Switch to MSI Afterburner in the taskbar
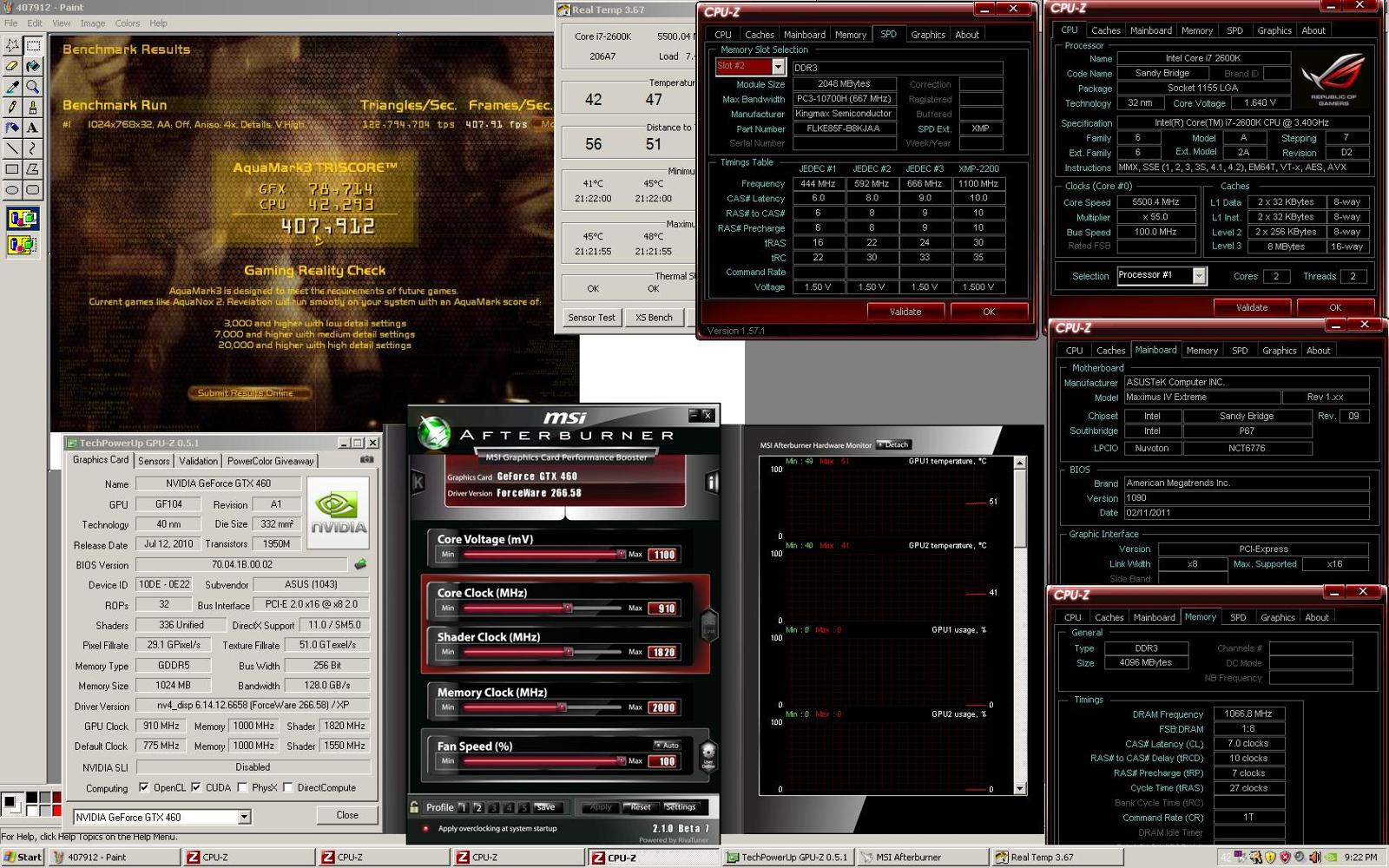1389x868 pixels. (921, 857)
